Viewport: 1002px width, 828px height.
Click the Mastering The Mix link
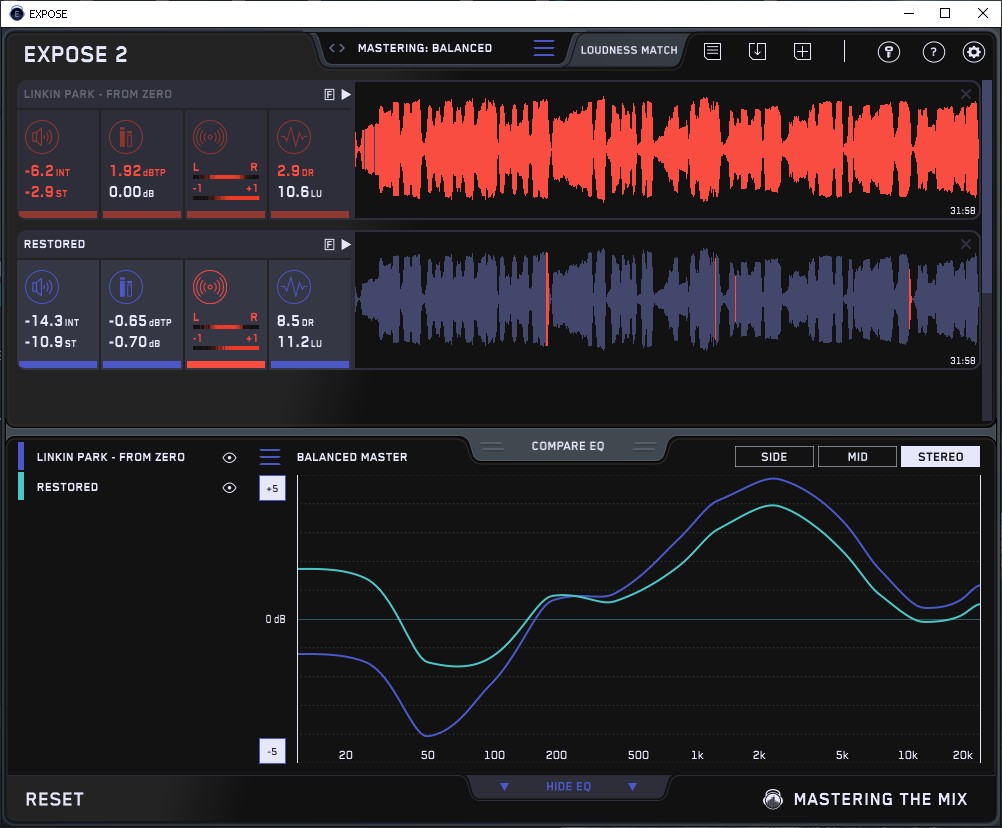tap(880, 799)
